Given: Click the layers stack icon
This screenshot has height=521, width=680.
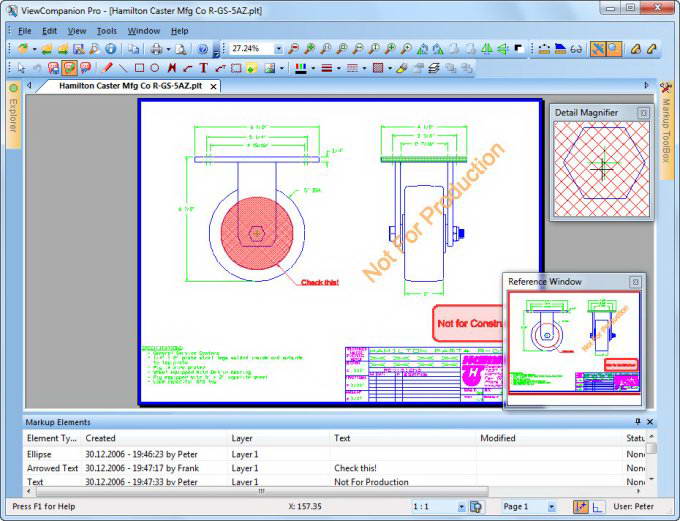Looking at the screenshot, I should point(433,68).
